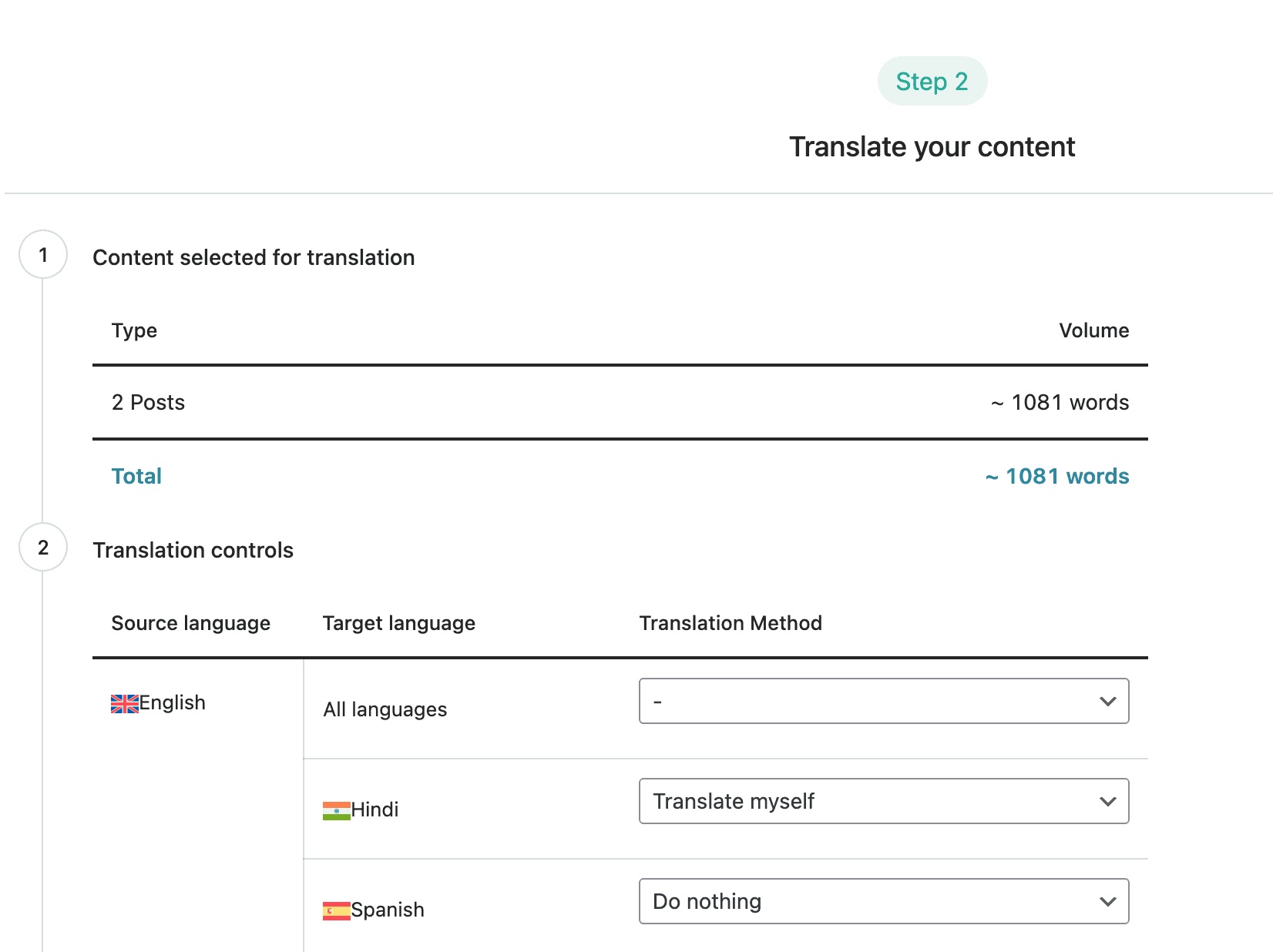The height and width of the screenshot is (952, 1273).
Task: Click the Step 2 badge
Action: pos(932,81)
